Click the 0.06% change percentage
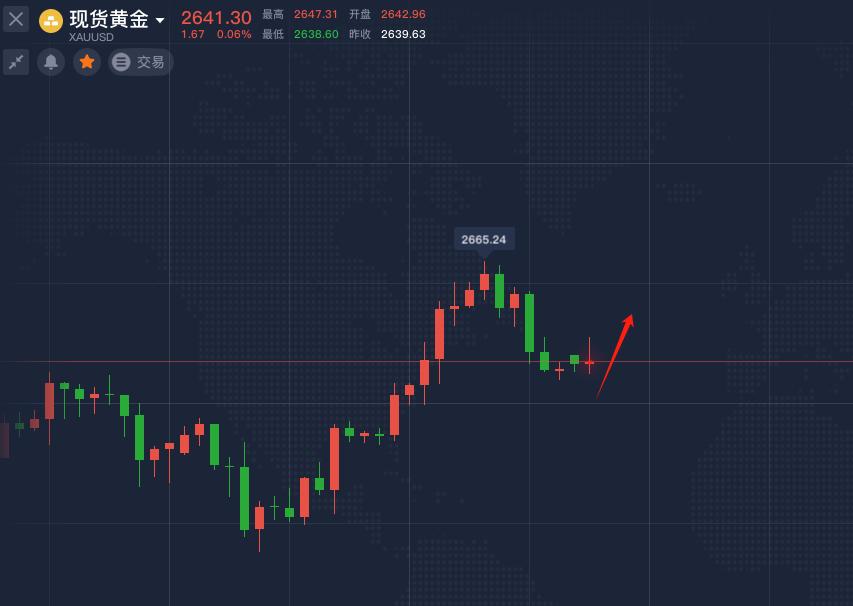Viewport: 853px width, 606px height. click(x=234, y=34)
